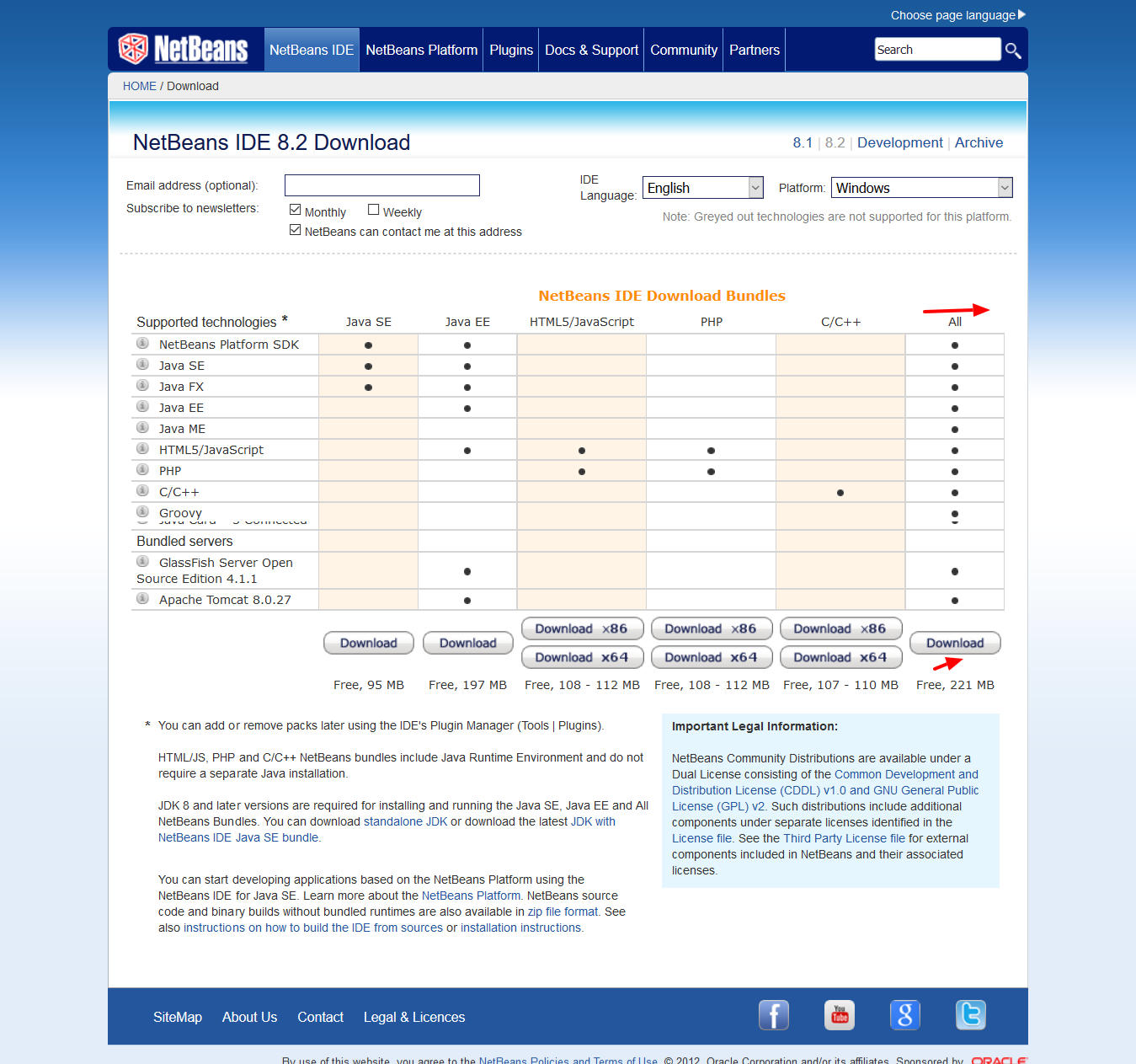Viewport: 1136px width, 1064px height.
Task: Open the SiteMap footer link
Action: 178,1017
